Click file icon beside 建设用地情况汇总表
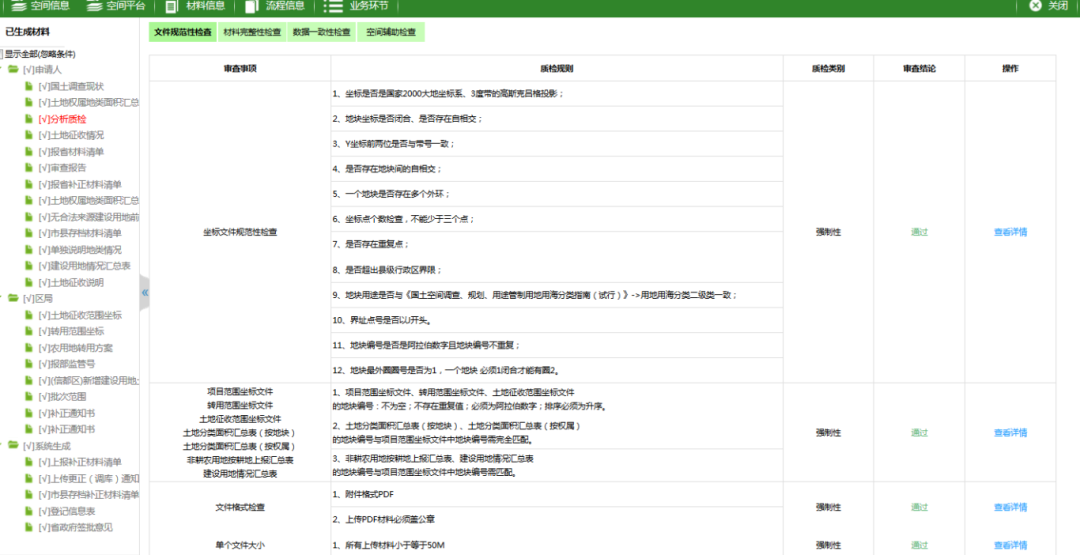 (x=29, y=265)
